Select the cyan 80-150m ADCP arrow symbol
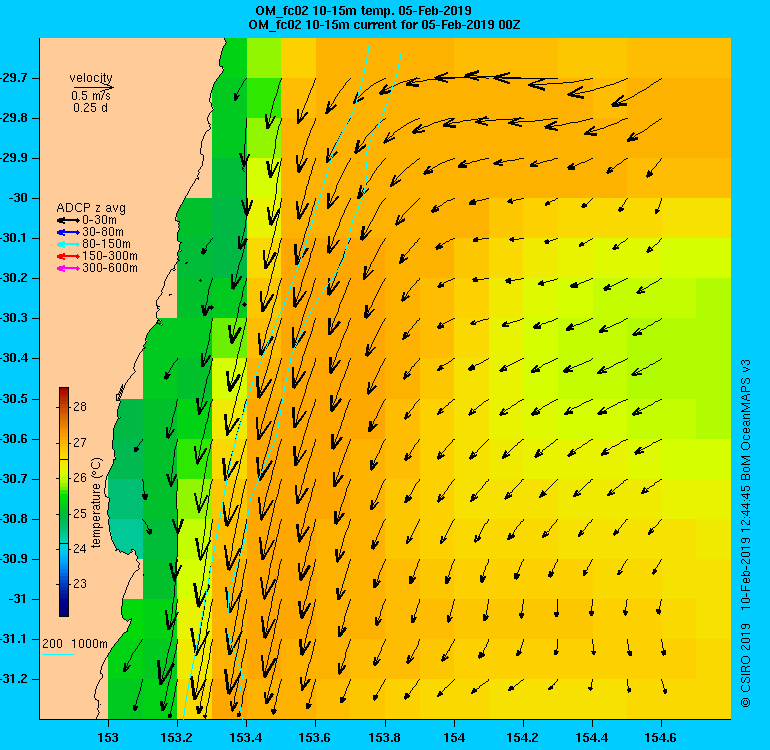 [x=68, y=244]
